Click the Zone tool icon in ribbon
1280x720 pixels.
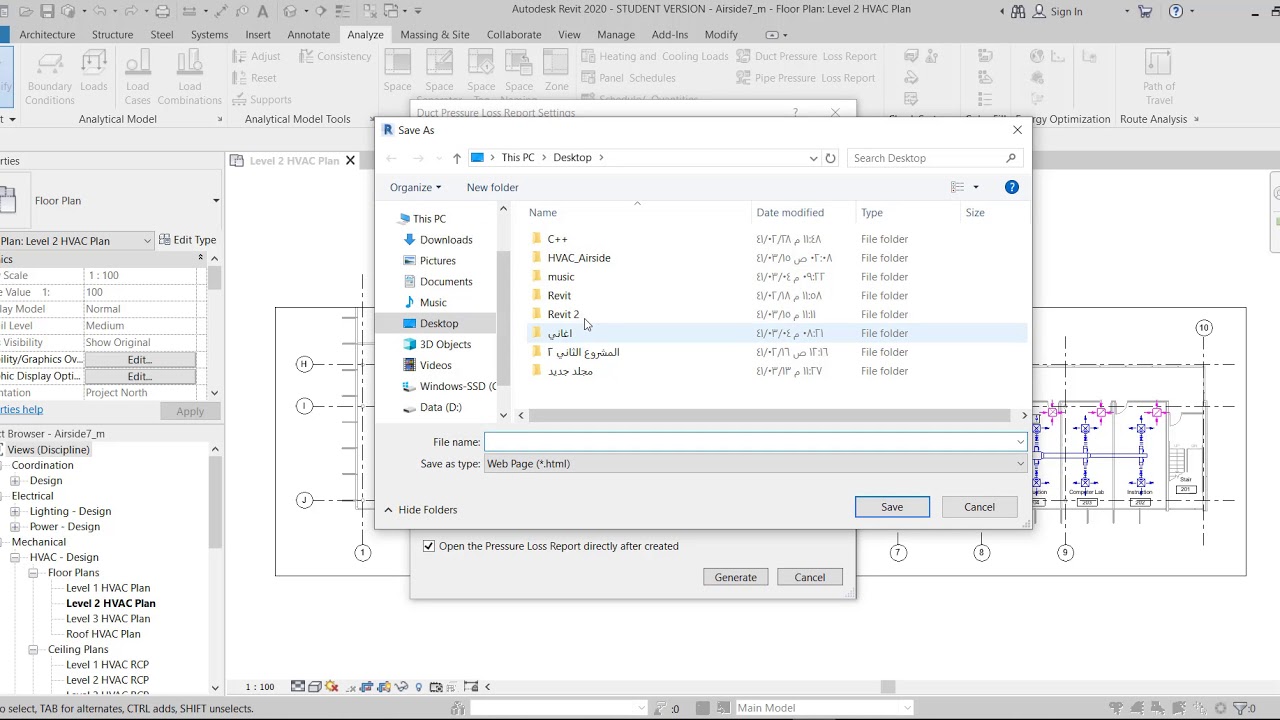[x=557, y=63]
